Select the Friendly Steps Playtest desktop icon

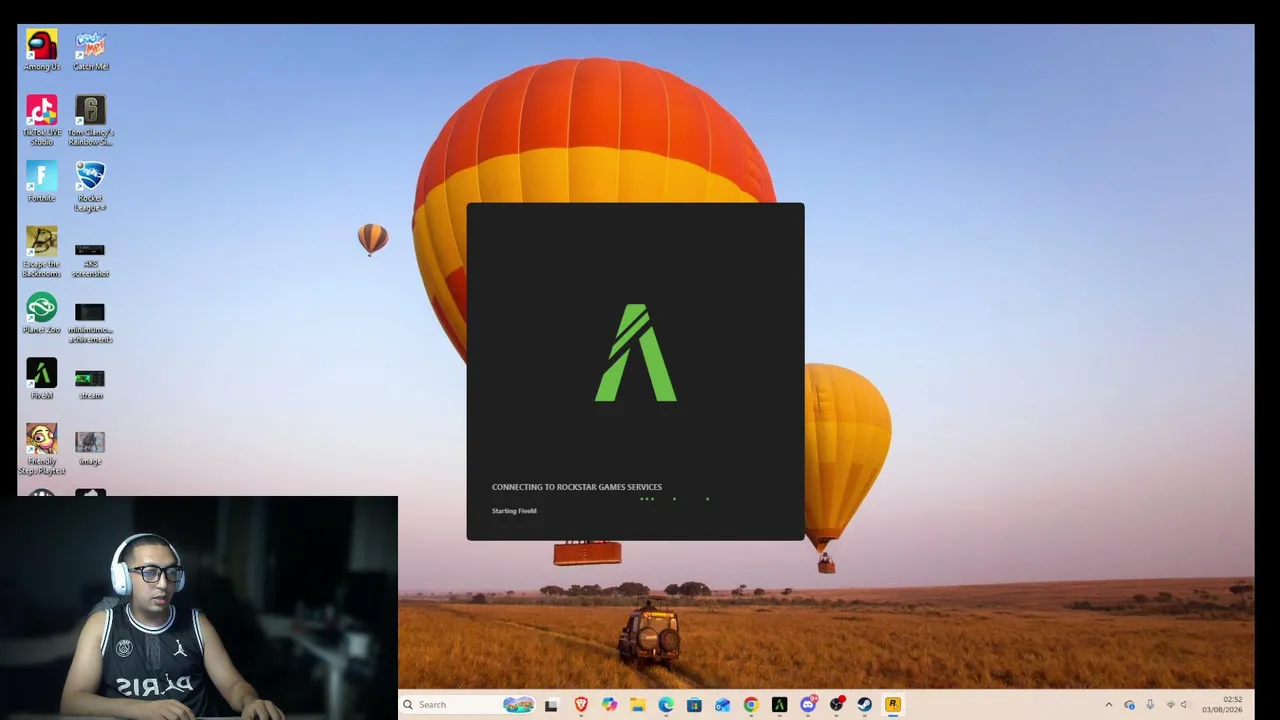coord(41,450)
